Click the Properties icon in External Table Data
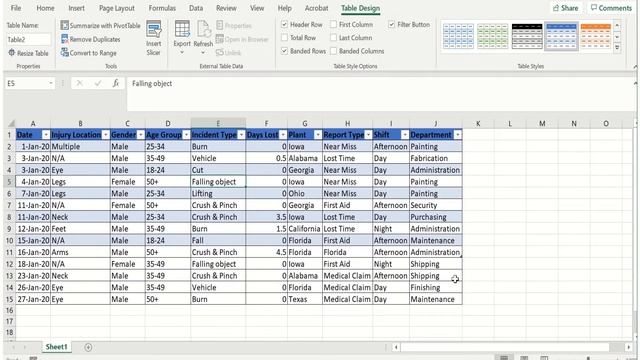640x360 pixels. pyautogui.click(x=220, y=25)
